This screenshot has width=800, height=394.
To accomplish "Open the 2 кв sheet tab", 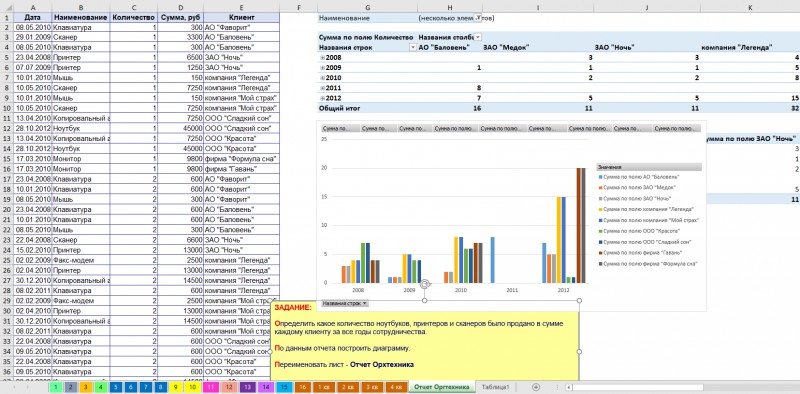I will (x=347, y=387).
